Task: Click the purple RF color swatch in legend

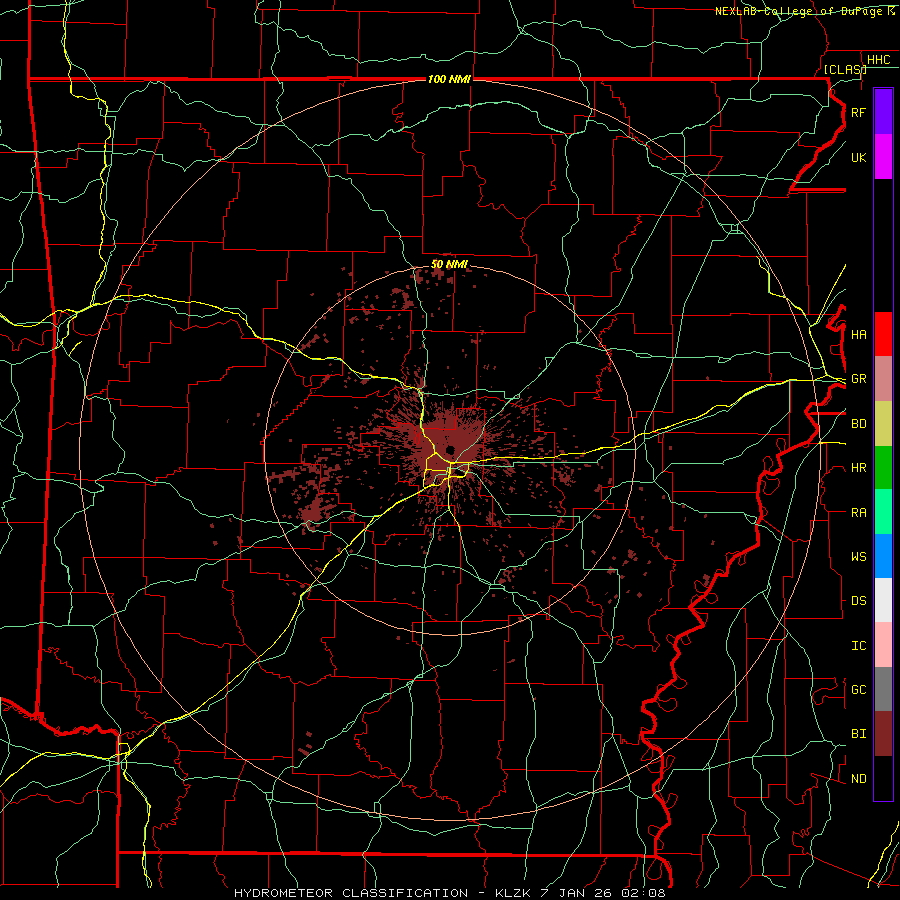Action: [x=883, y=112]
